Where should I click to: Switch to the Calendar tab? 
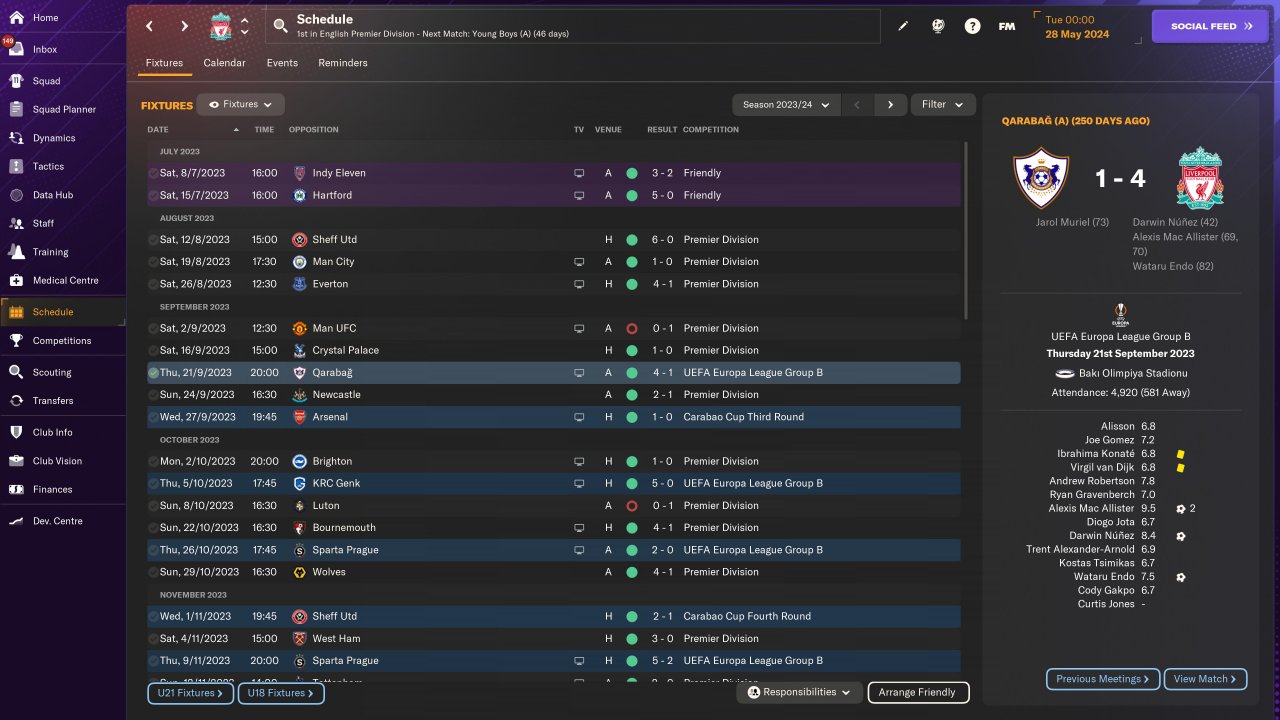(x=224, y=63)
